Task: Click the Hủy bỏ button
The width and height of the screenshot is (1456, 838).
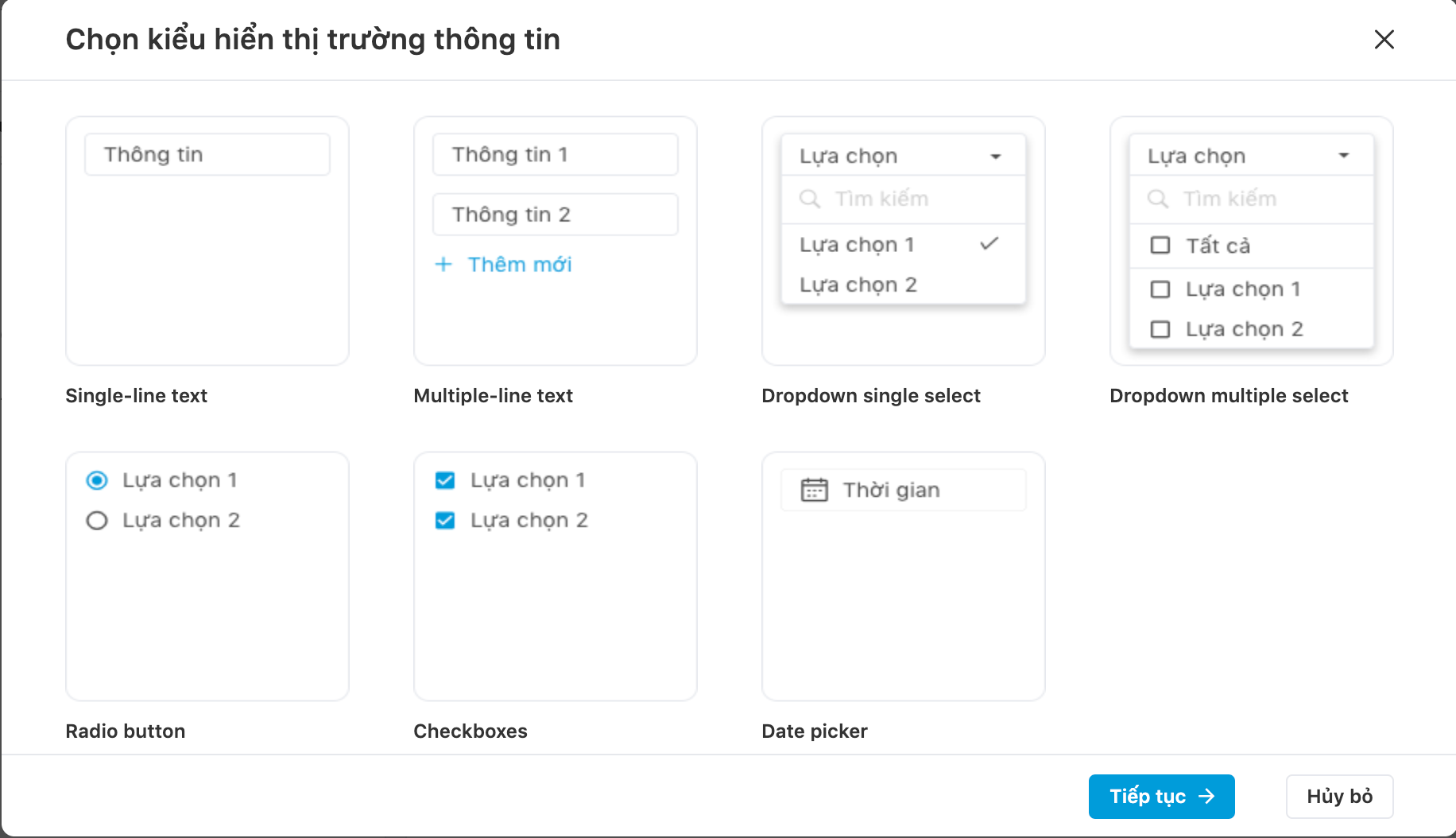Action: coord(1339,796)
